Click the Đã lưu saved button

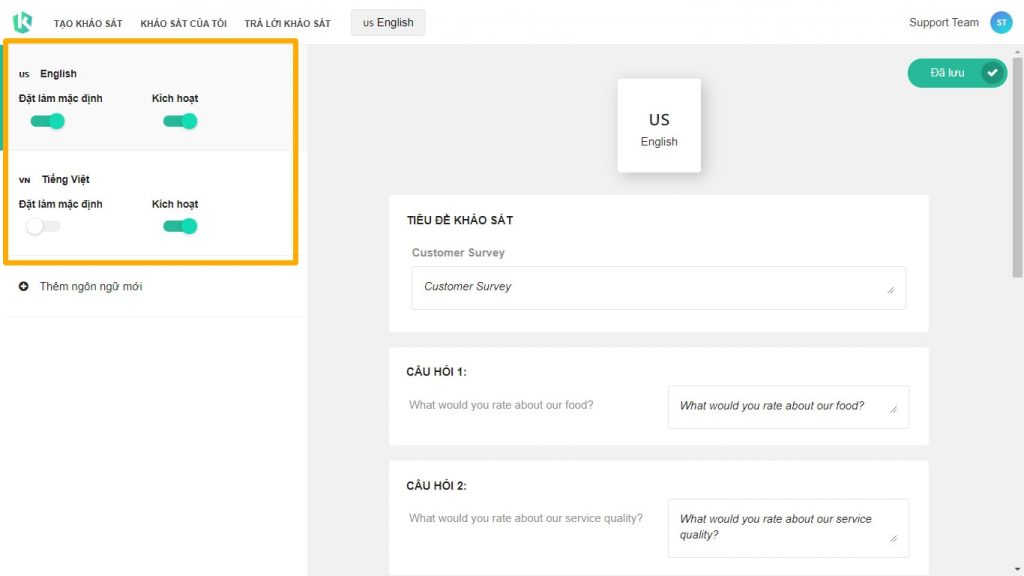coord(957,72)
